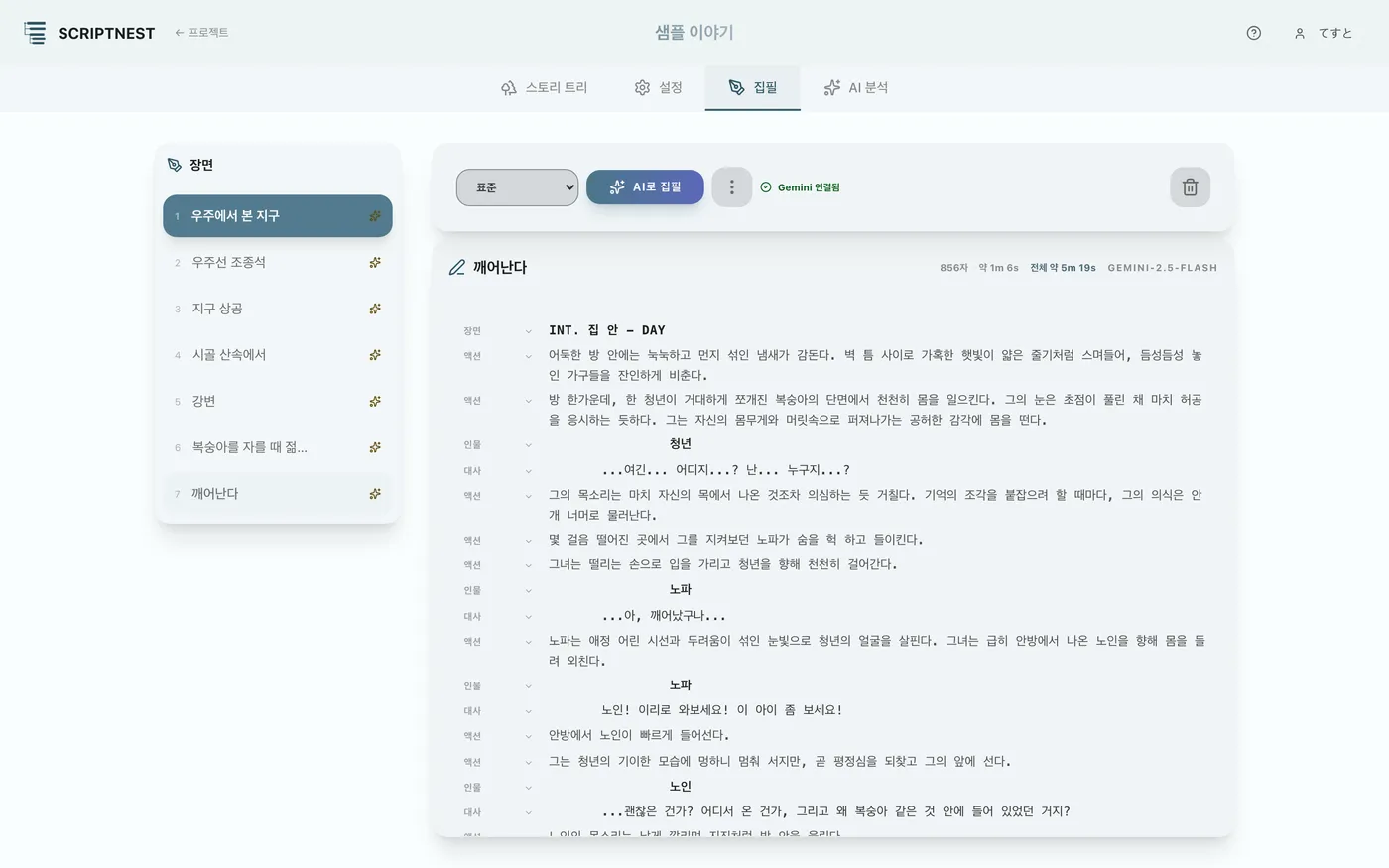The width and height of the screenshot is (1389, 868).
Task: Click AI sparkle icon for 시골 산속에서 scene
Action: 375,355
